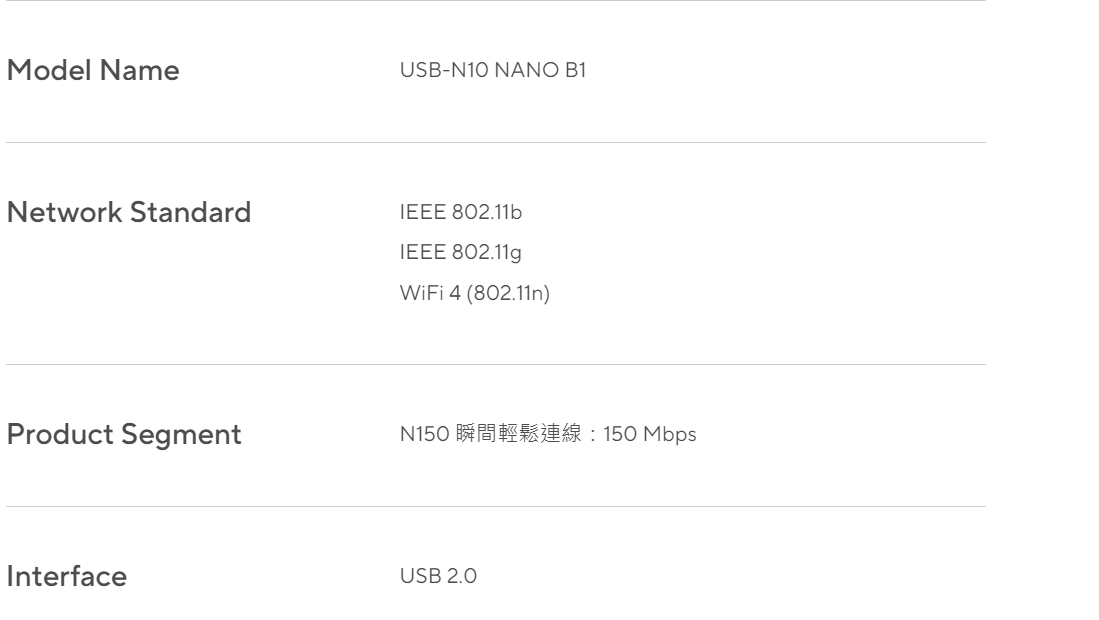Click divider line above Interface row
Viewport: 1099px width, 620px height.
coord(496,506)
